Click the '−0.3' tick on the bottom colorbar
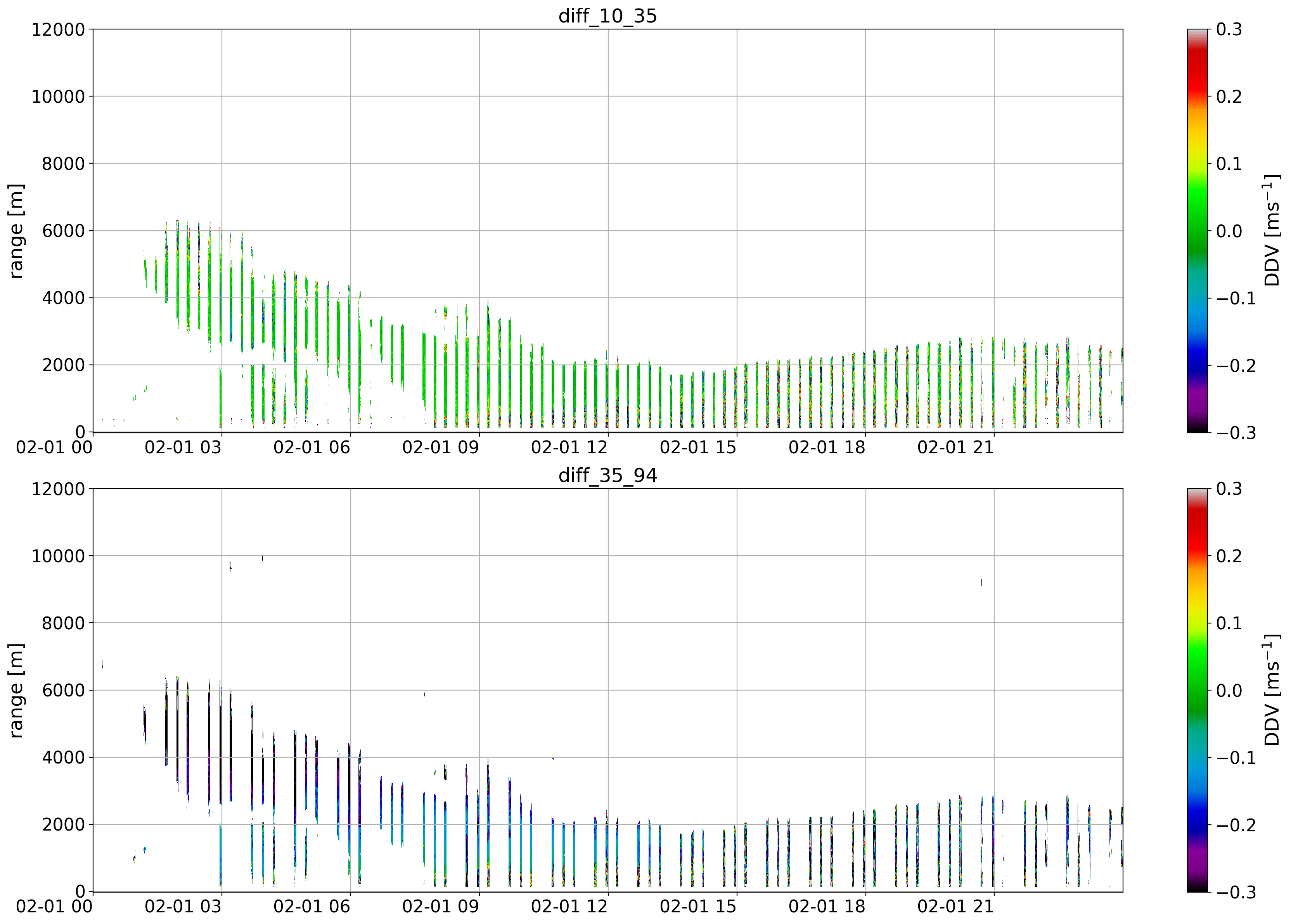This screenshot has height=924, width=1291. coord(1236,892)
